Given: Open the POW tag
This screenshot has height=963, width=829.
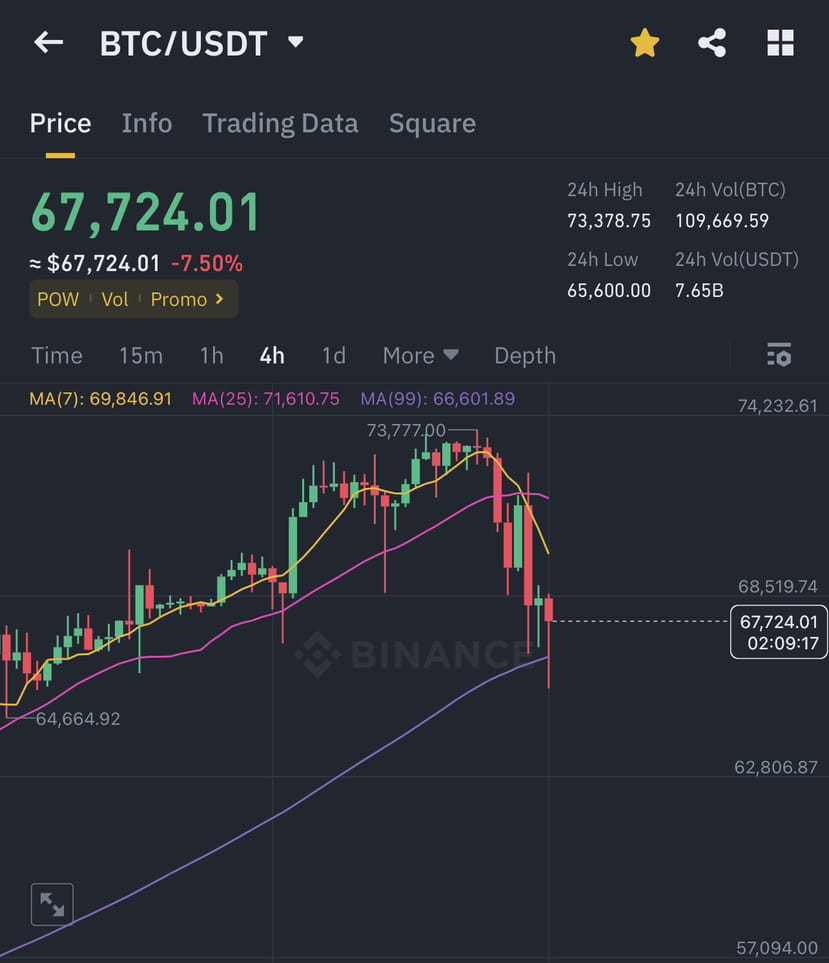Looking at the screenshot, I should coord(57,299).
